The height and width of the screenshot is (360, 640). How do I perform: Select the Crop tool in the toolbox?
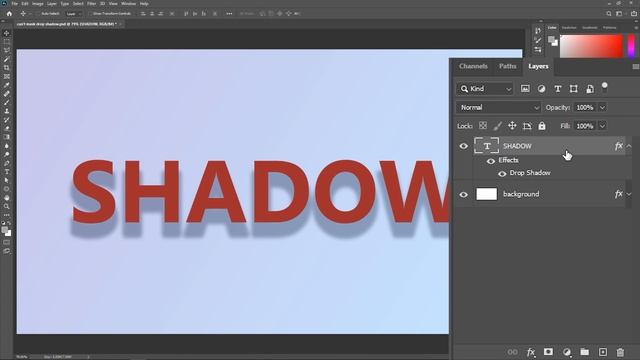point(7,68)
